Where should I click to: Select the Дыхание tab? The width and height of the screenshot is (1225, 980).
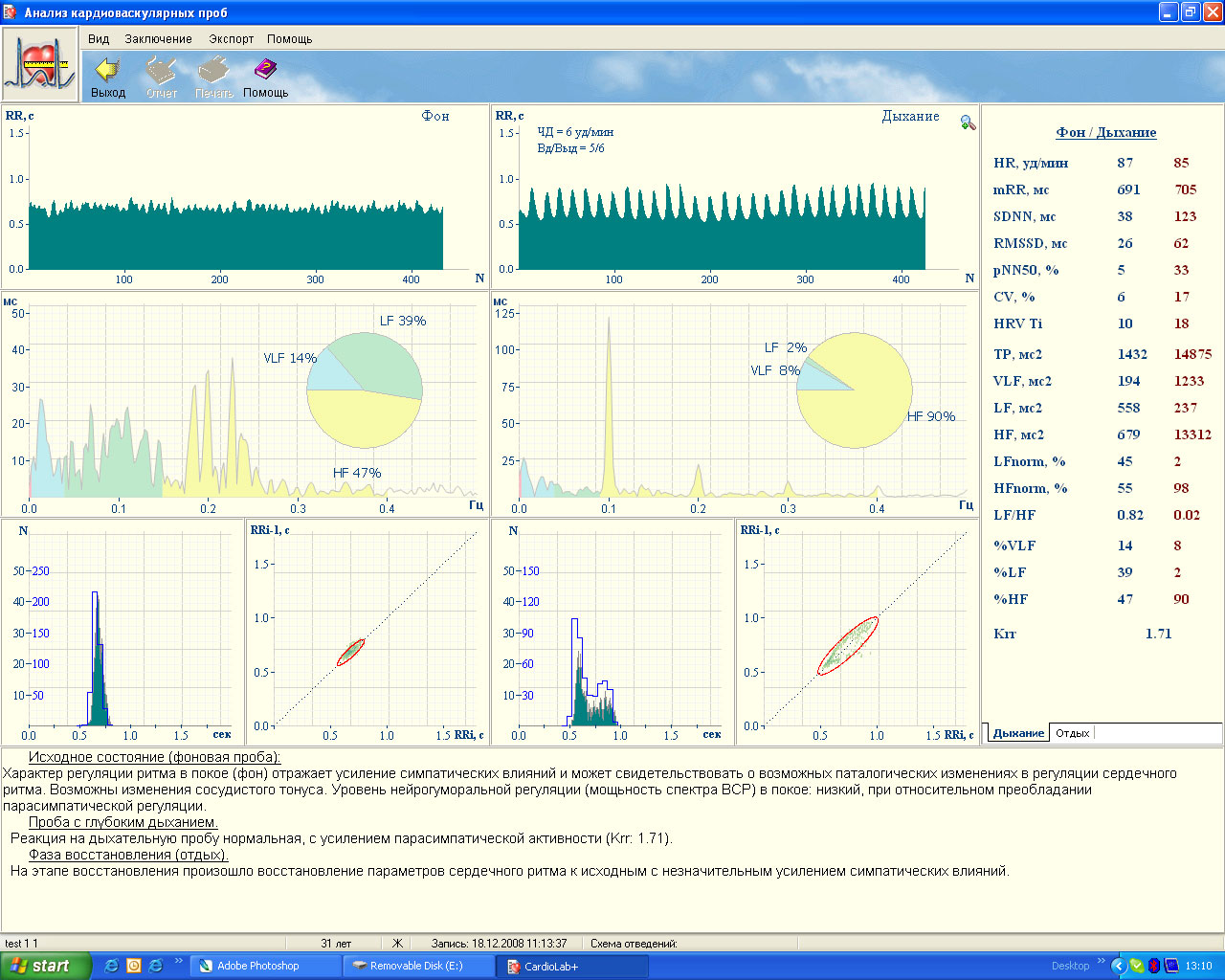coord(1017,733)
